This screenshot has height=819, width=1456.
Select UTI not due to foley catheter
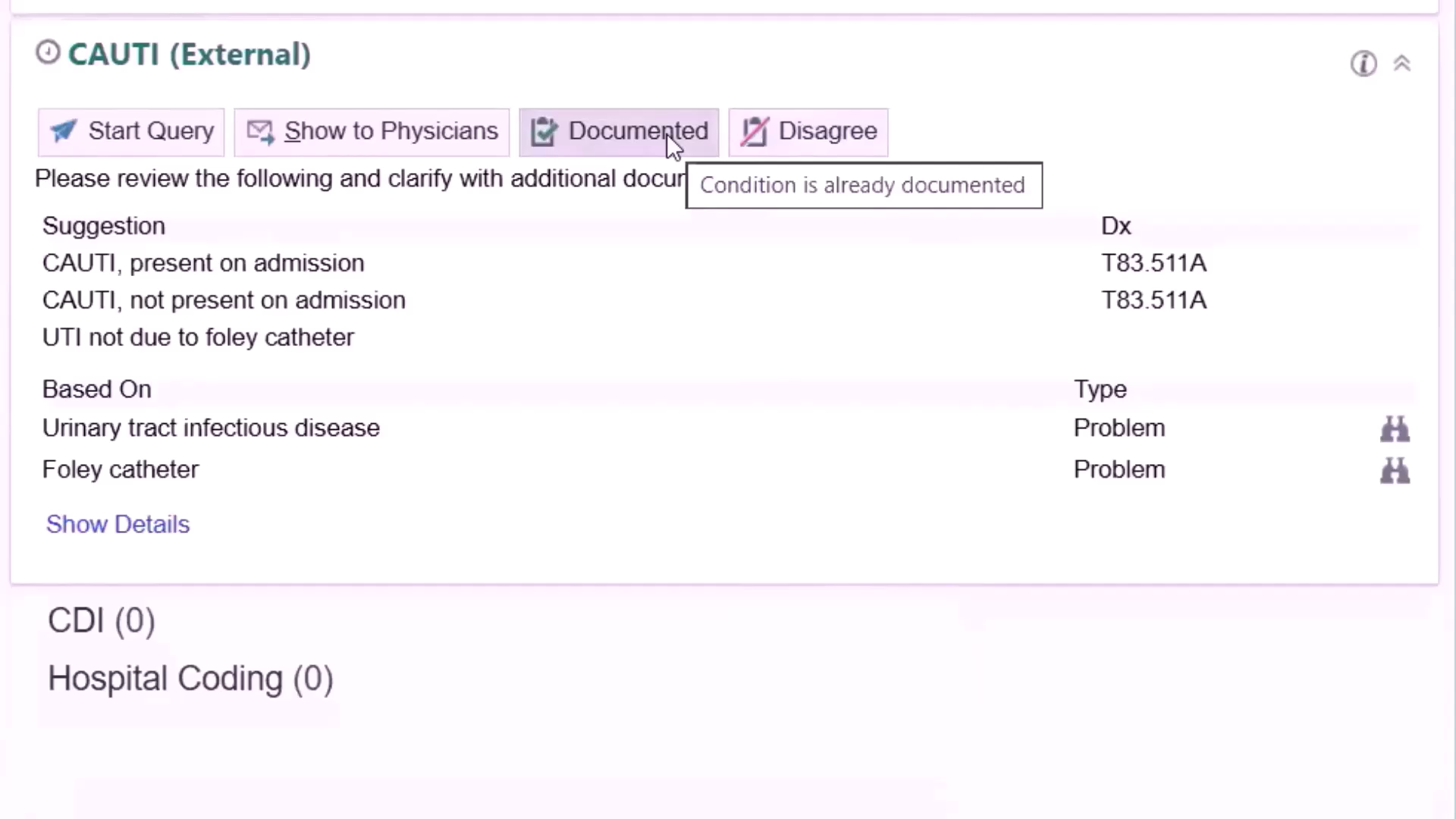coord(198,337)
